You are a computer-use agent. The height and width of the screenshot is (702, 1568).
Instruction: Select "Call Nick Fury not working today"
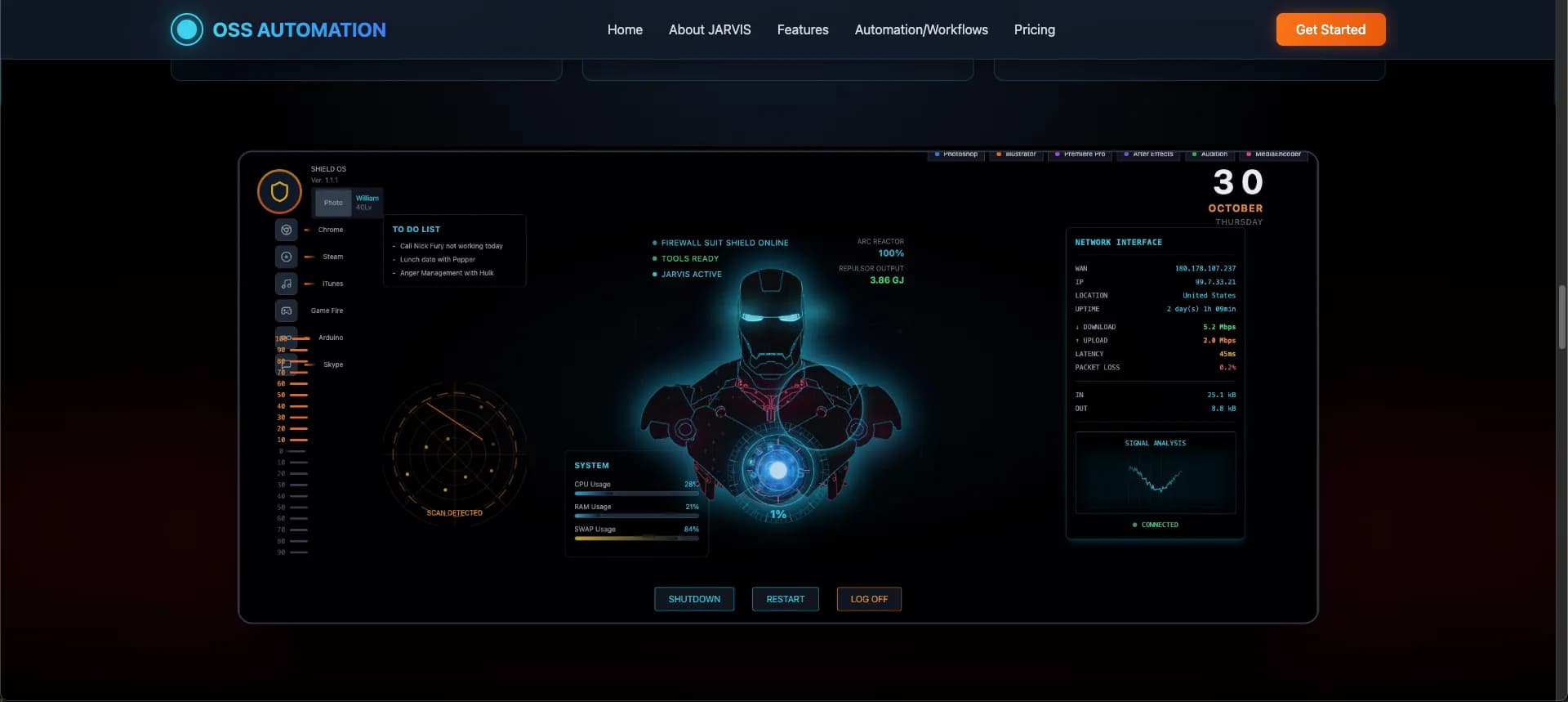coord(451,246)
